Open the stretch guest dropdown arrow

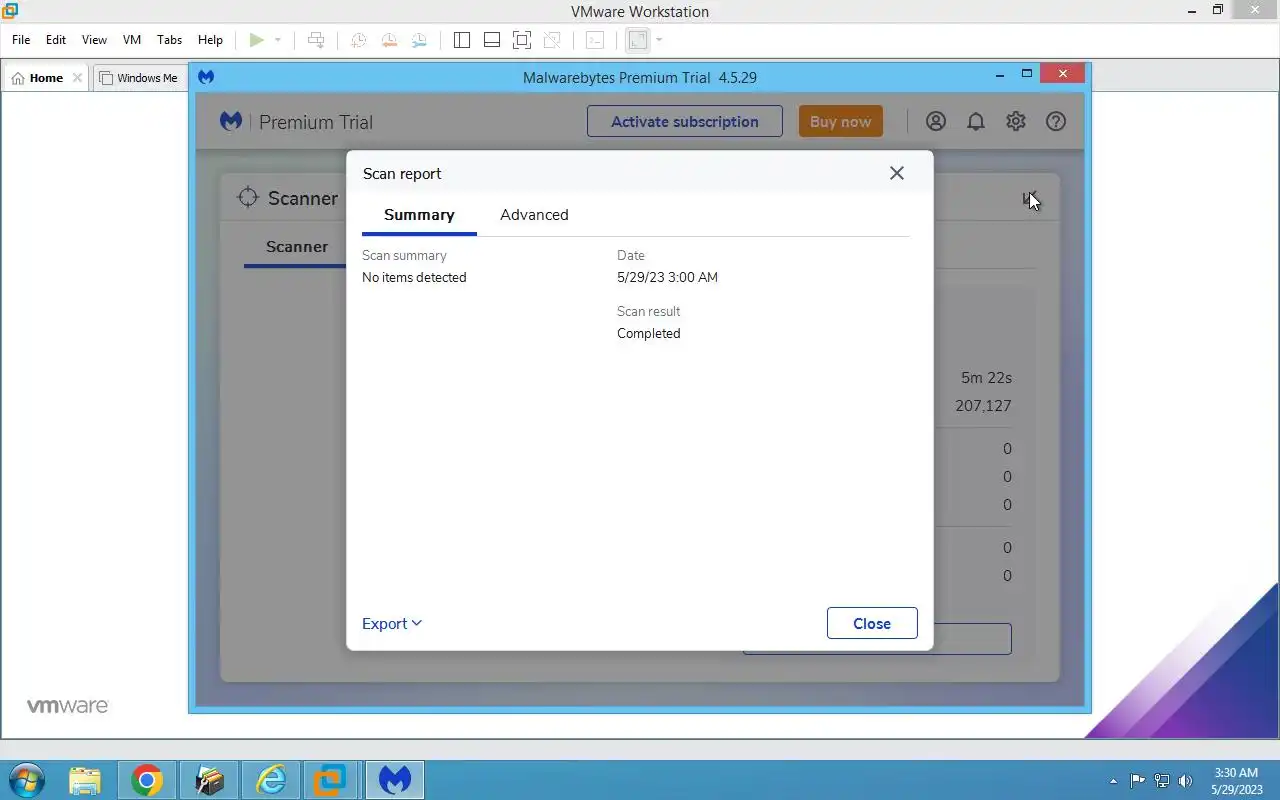point(659,40)
